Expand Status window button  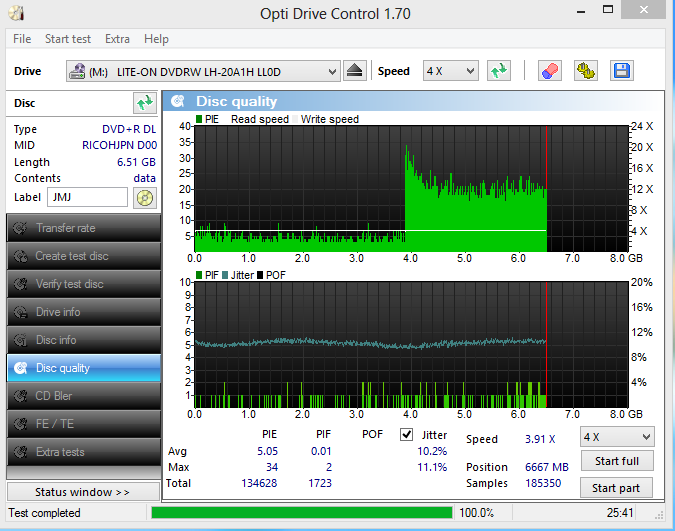click(x=83, y=492)
